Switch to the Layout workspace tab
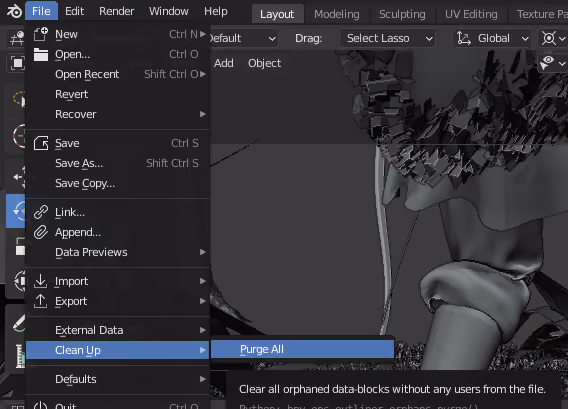Viewport: 568px width, 409px height. pos(277,14)
